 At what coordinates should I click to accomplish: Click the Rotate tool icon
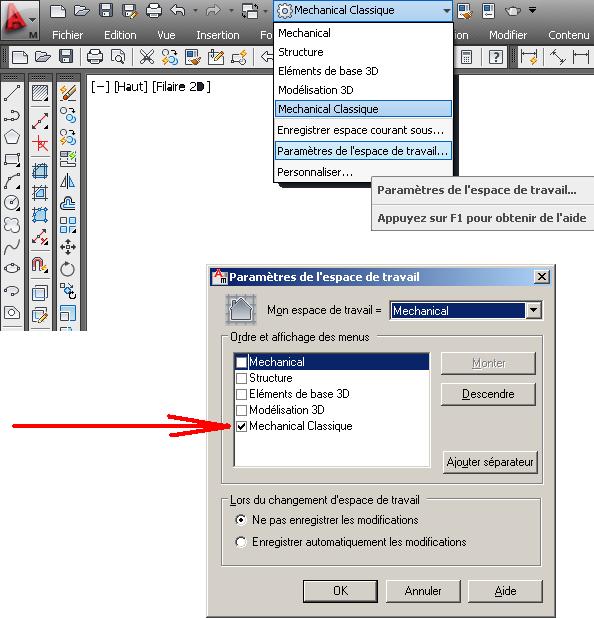coord(68,269)
